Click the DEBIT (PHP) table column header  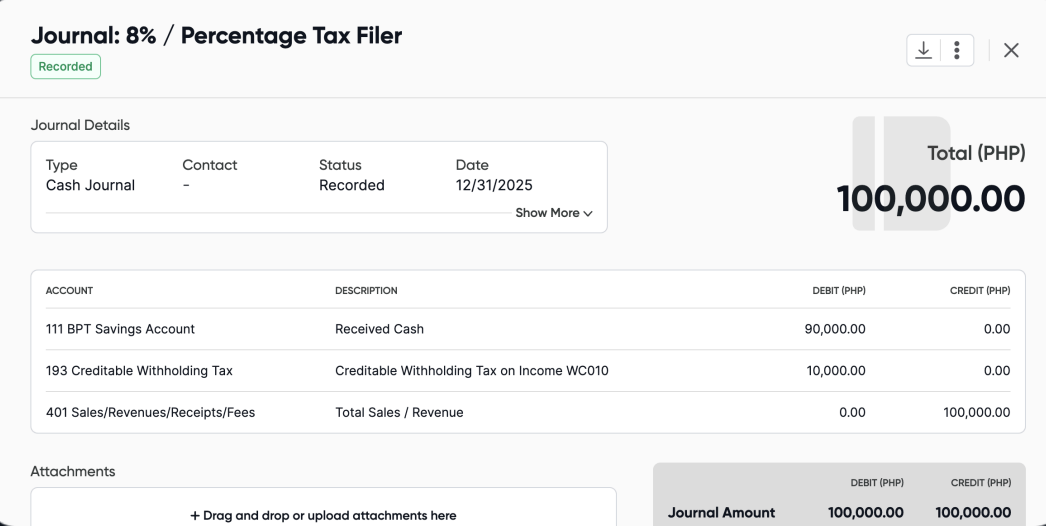point(838,291)
